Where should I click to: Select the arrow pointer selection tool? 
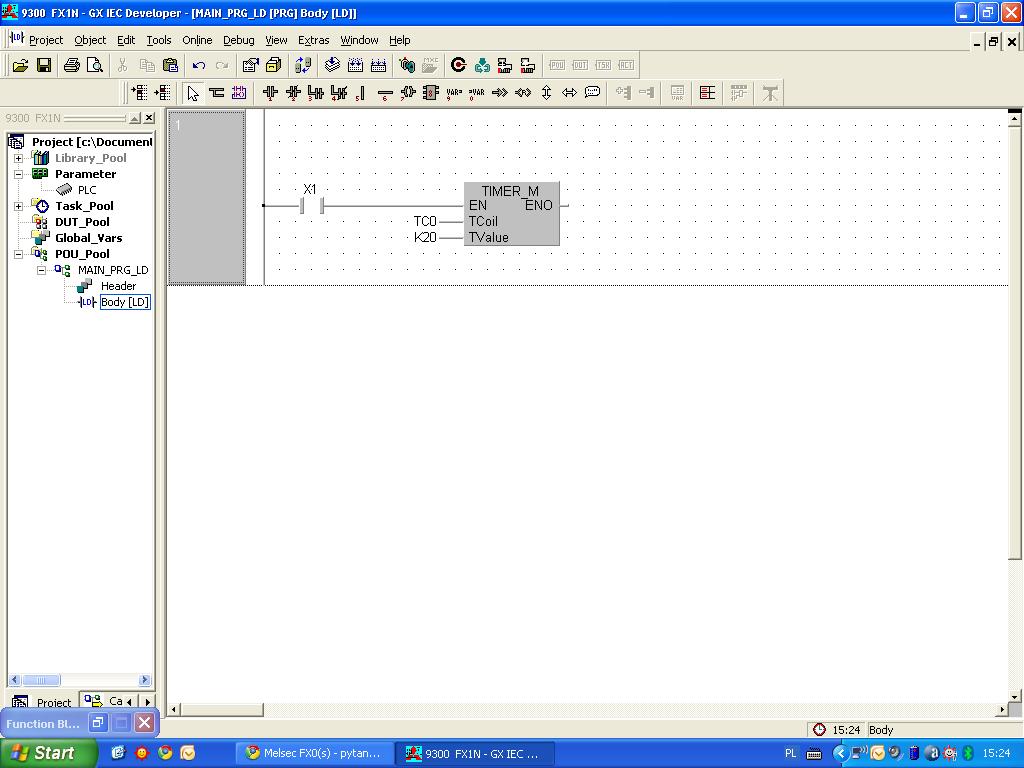(193, 93)
